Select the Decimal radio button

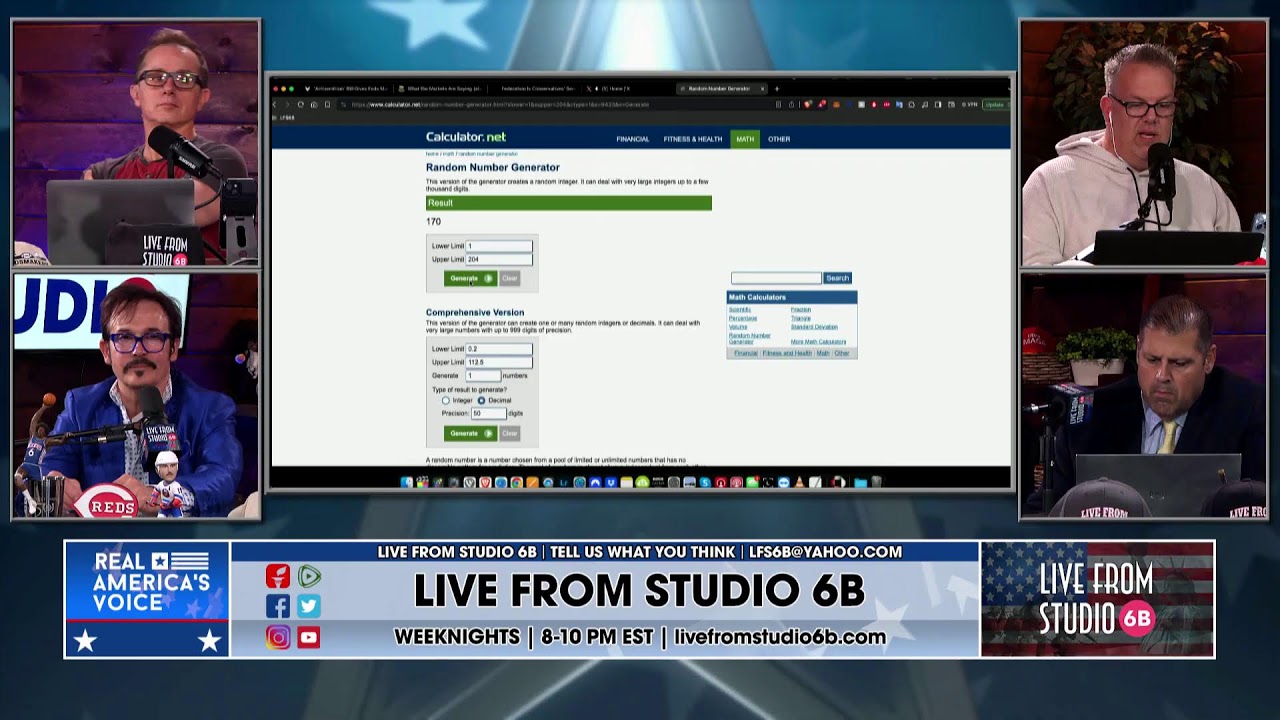482,400
